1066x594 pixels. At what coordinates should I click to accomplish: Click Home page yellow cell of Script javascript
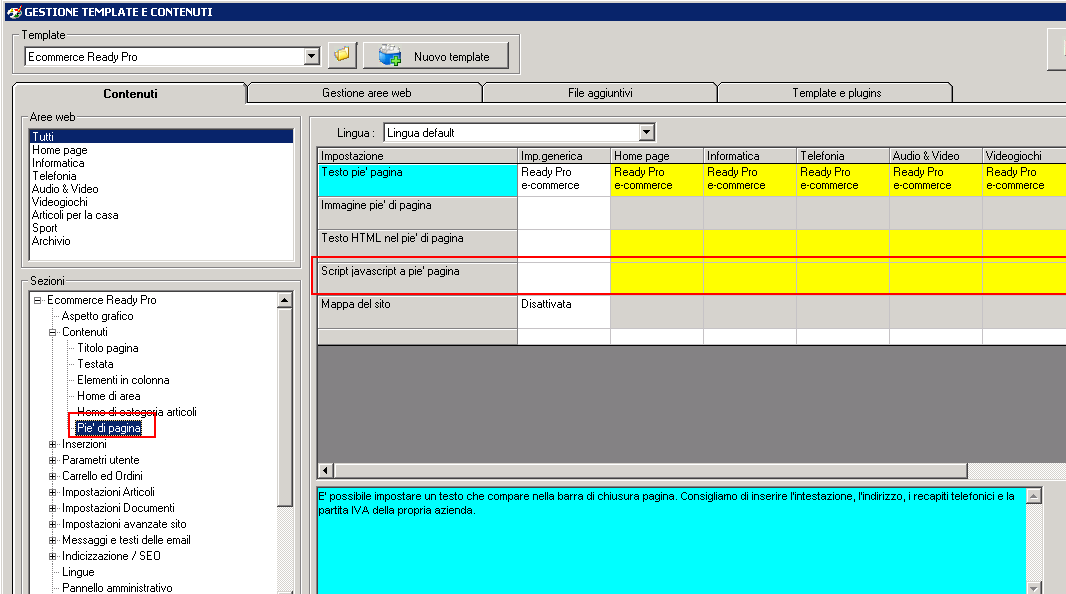tap(657, 279)
